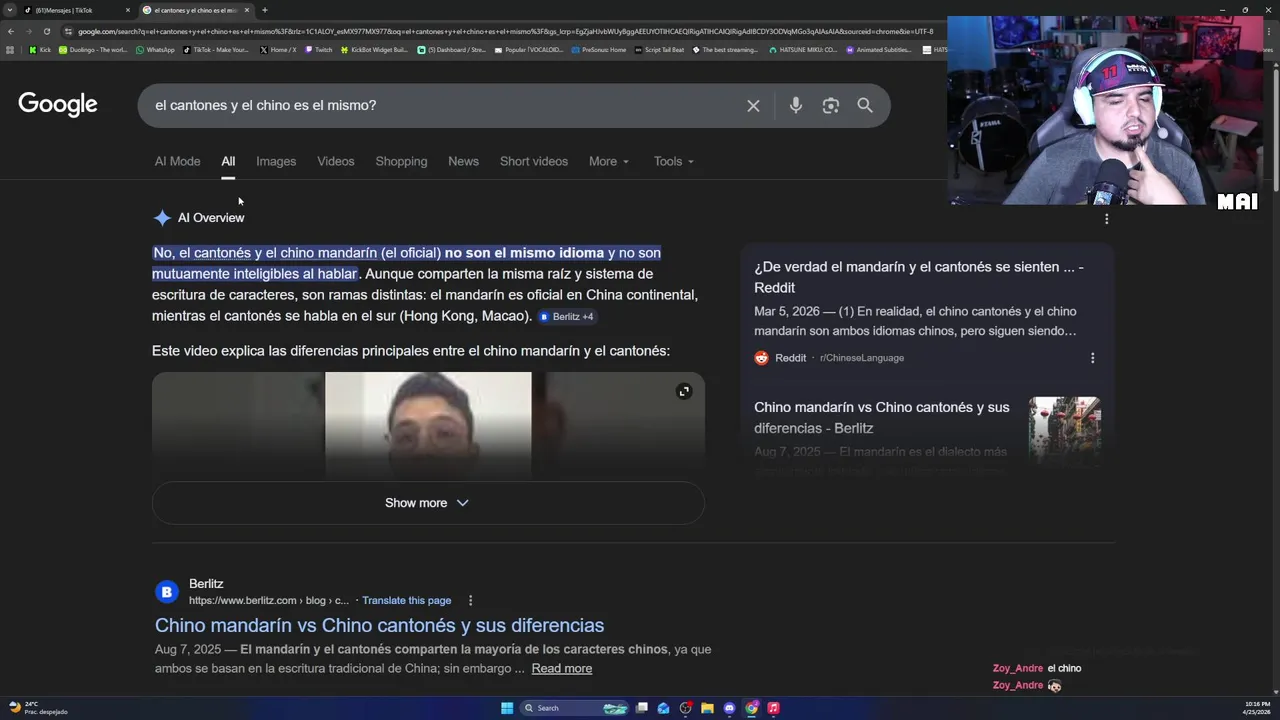
Task: Open the Duolingo bookmark
Action: 93,49
